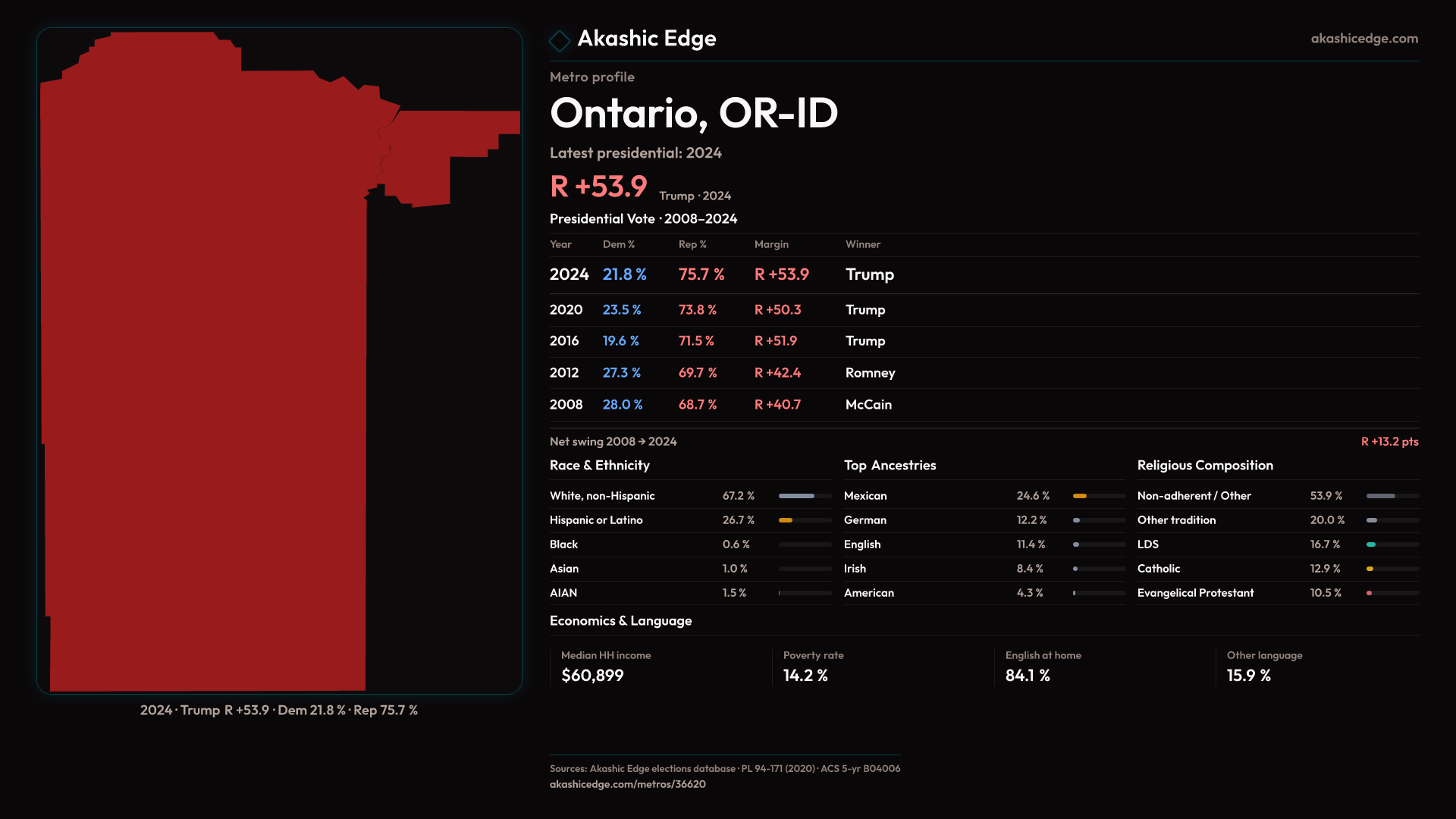Image resolution: width=1456 pixels, height=819 pixels.
Task: Click the Median HH income card
Action: click(605, 666)
